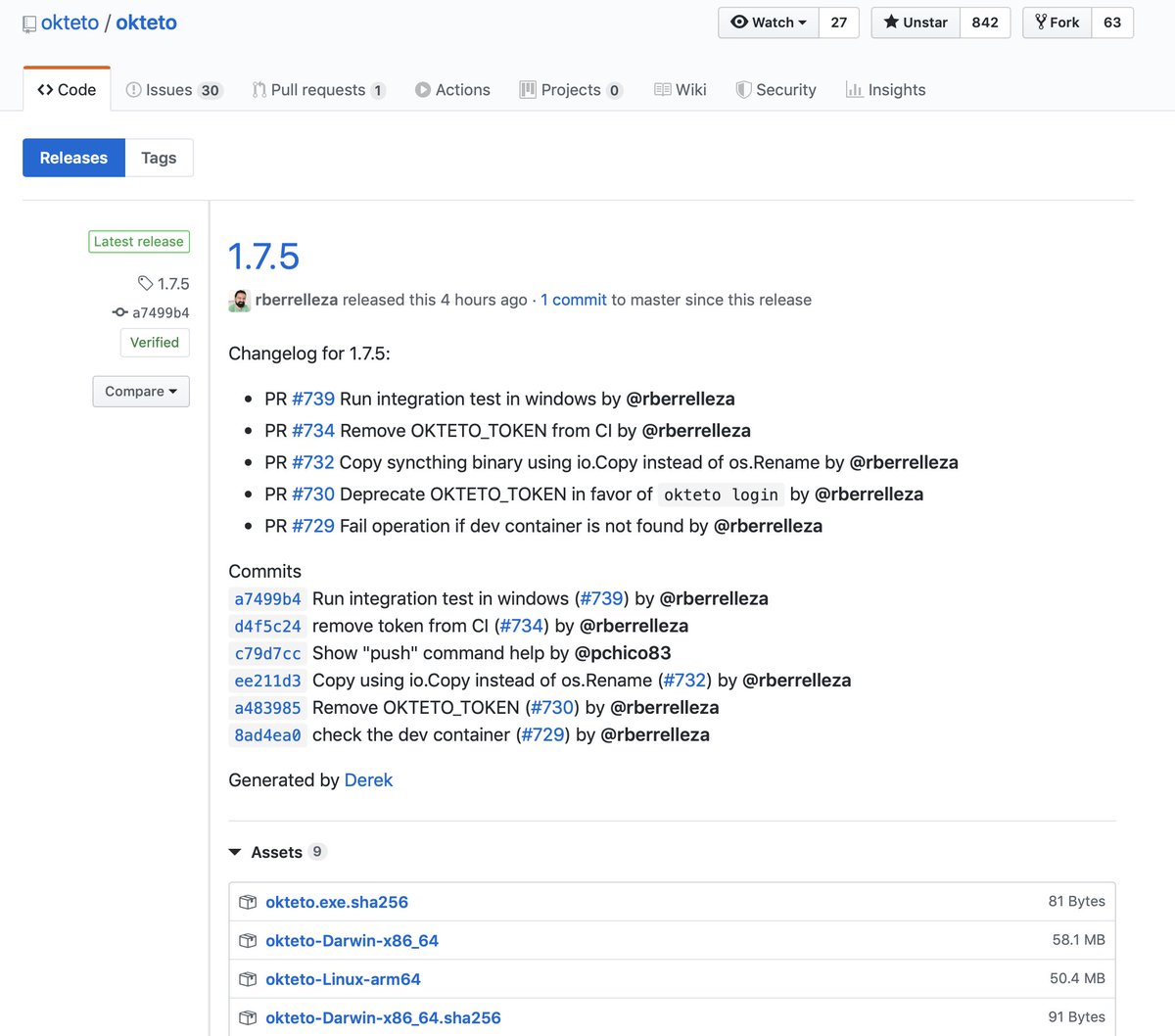1175x1036 pixels.
Task: Click the Projects board icon
Action: point(528,90)
